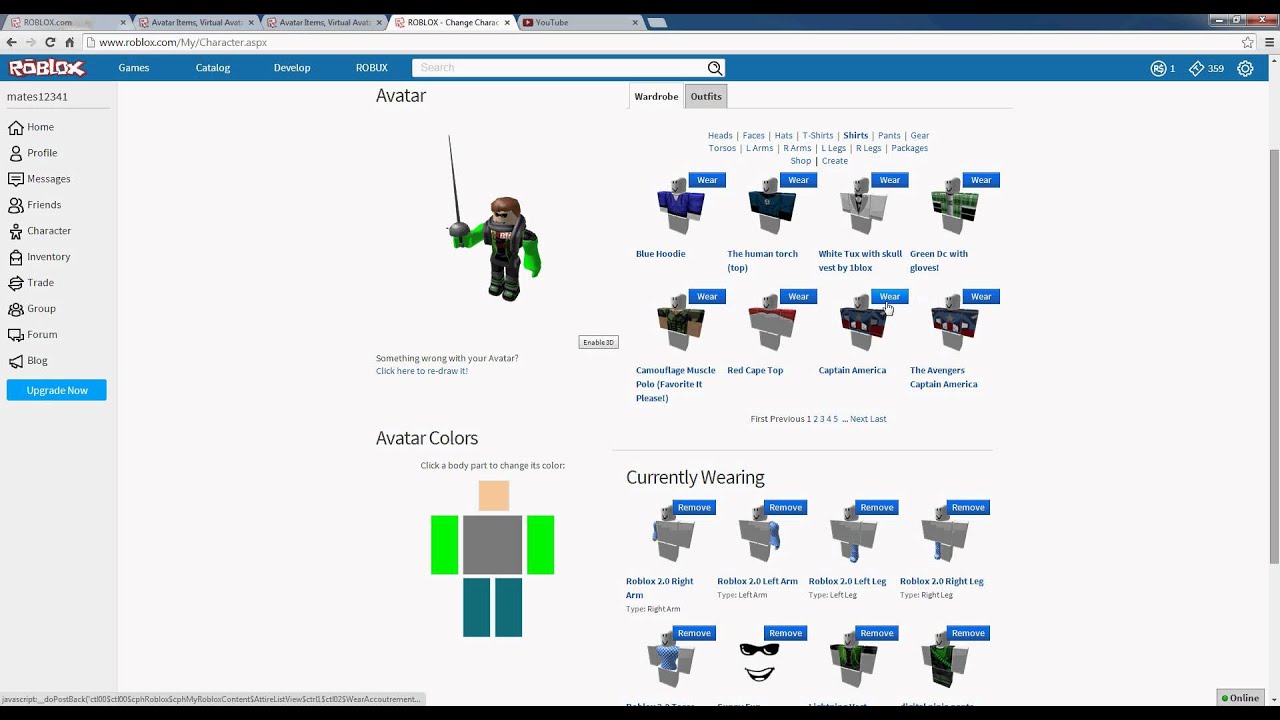This screenshot has height=720, width=1280.
Task: Open The Avengers Captain America link
Action: [x=944, y=377]
